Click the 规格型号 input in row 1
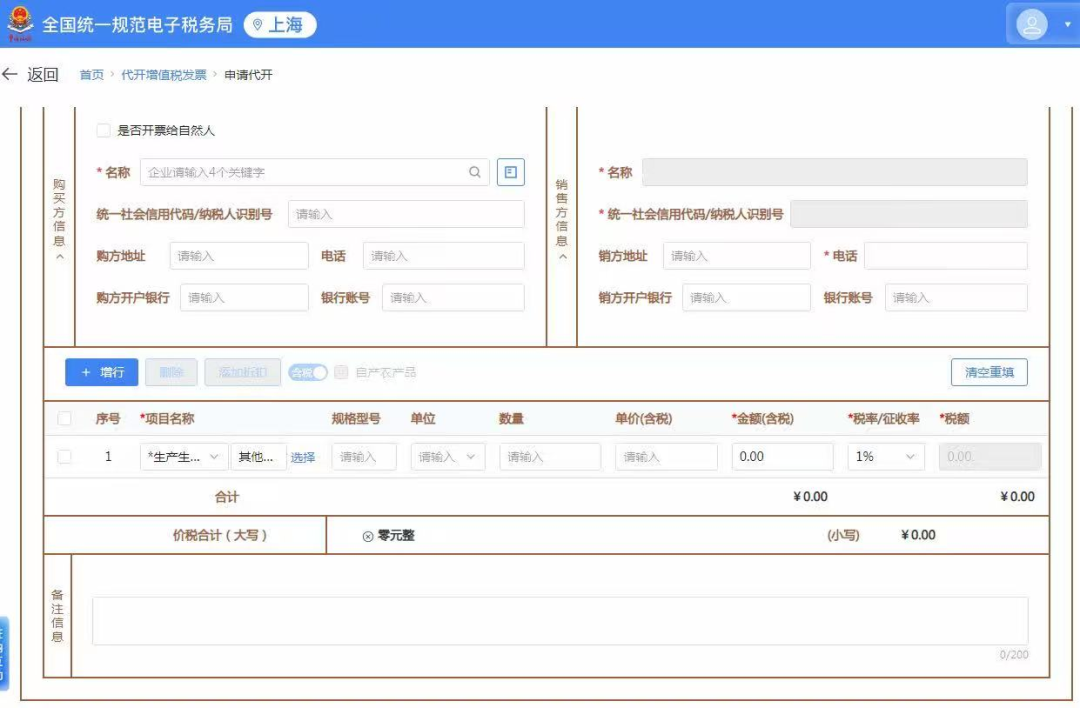Screen dimensions: 1080x708 point(364,457)
